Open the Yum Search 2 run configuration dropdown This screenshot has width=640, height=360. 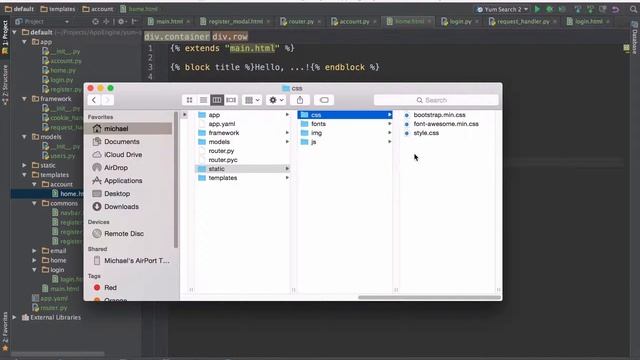(x=502, y=9)
